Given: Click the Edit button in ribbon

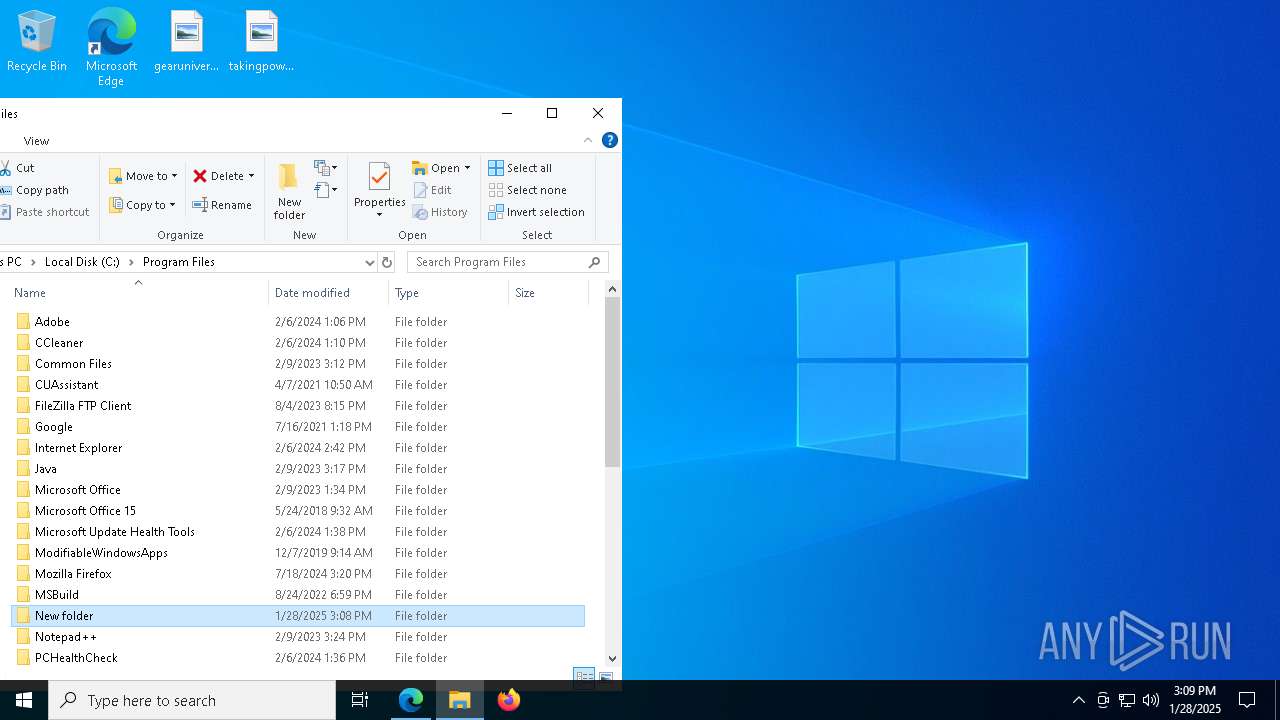Looking at the screenshot, I should (x=432, y=190).
